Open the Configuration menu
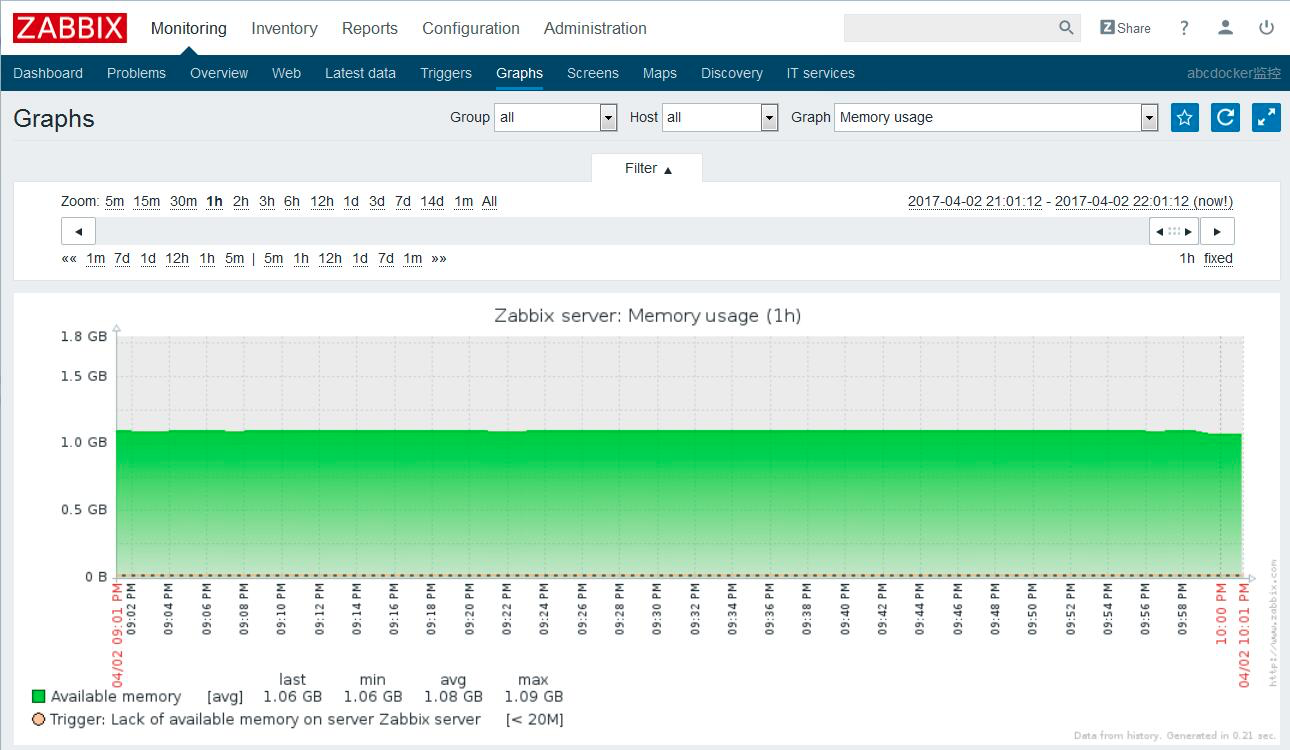 click(471, 28)
